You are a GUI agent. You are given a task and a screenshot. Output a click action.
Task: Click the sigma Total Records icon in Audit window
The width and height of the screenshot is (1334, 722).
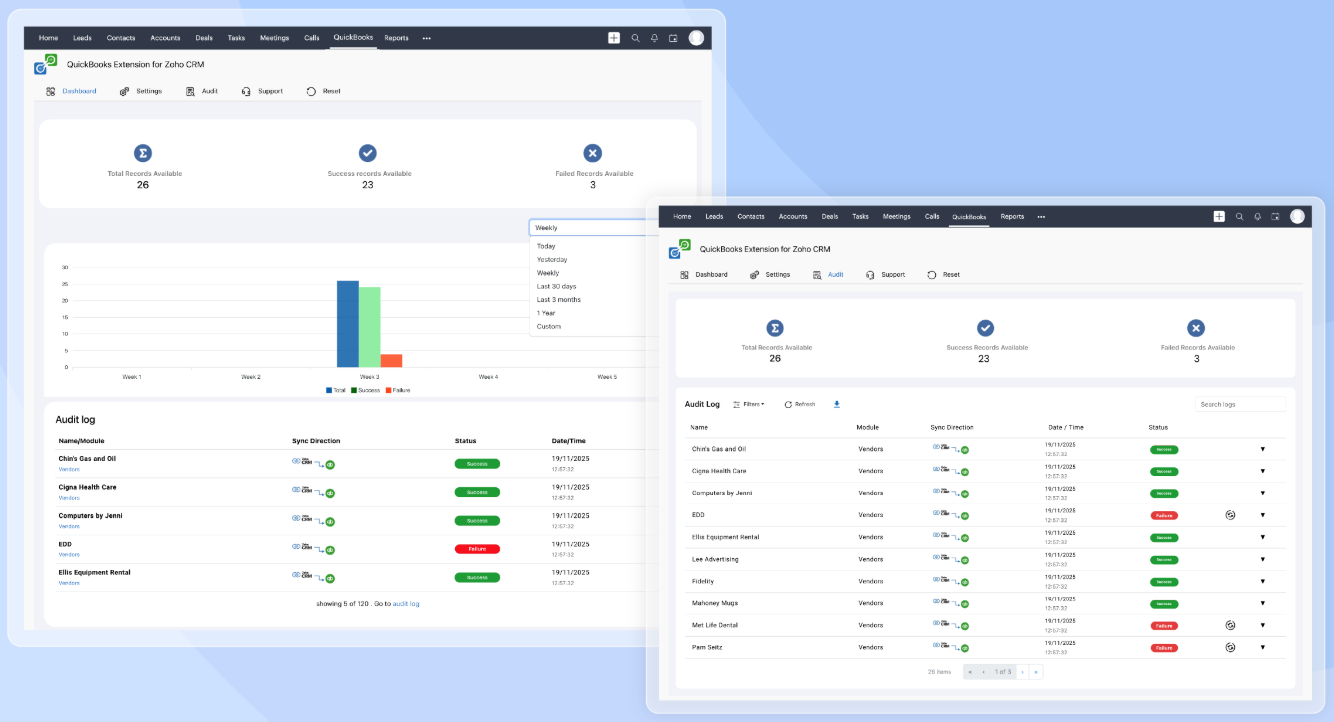tap(775, 328)
